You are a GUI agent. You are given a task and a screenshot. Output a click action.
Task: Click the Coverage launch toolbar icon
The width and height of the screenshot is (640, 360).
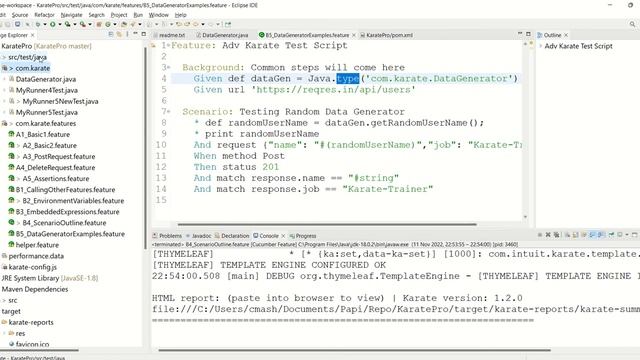67,24
